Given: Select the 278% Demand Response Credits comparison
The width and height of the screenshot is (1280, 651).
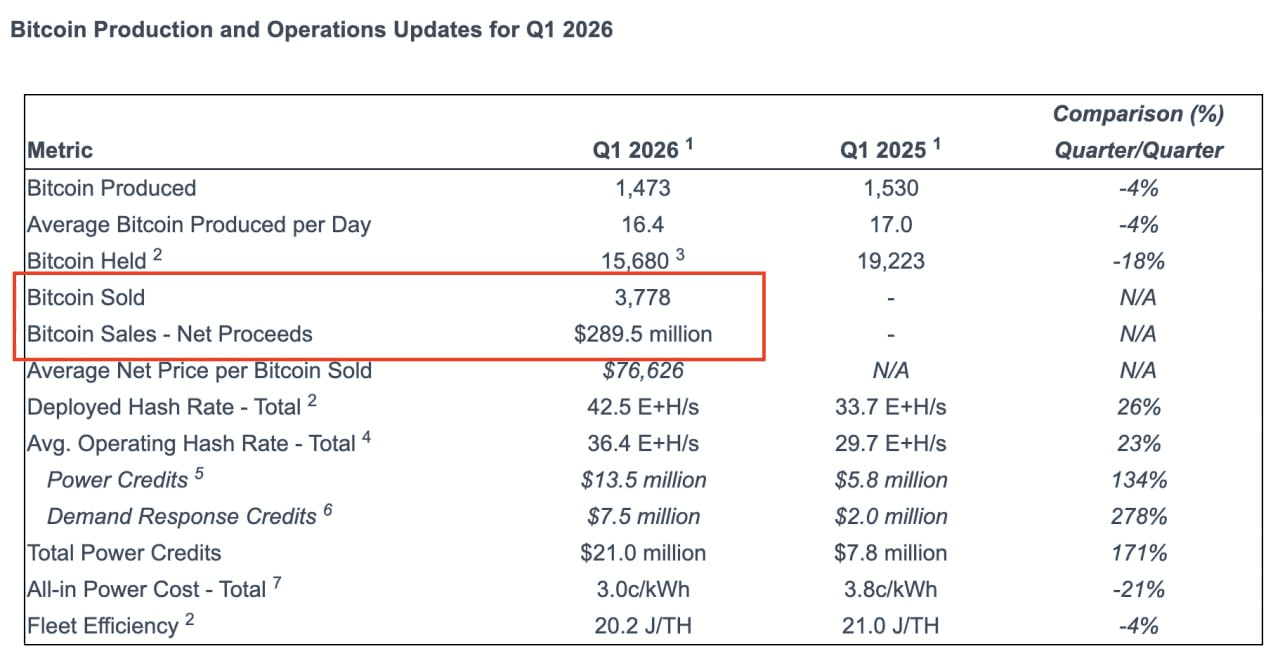Looking at the screenshot, I should [x=1138, y=516].
